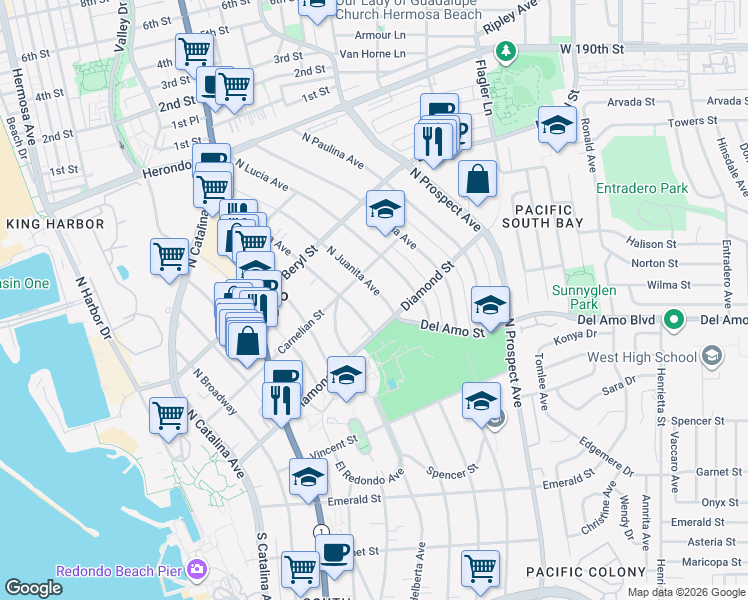Image resolution: width=748 pixels, height=600 pixels.
Task: Click the grocery cart marker near 4th St
Action: (194, 51)
